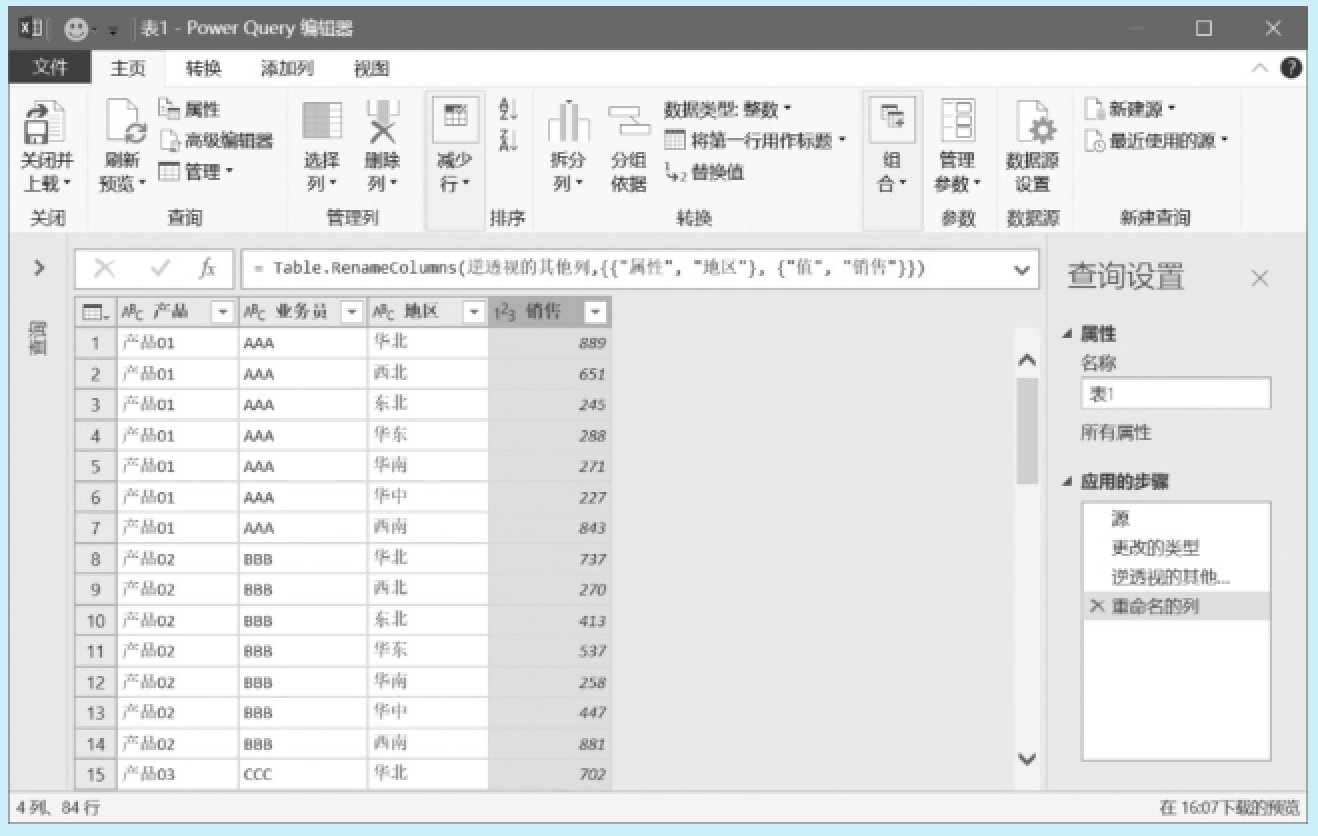
Task: Open 数据源设置 data source settings
Action: [x=1032, y=124]
